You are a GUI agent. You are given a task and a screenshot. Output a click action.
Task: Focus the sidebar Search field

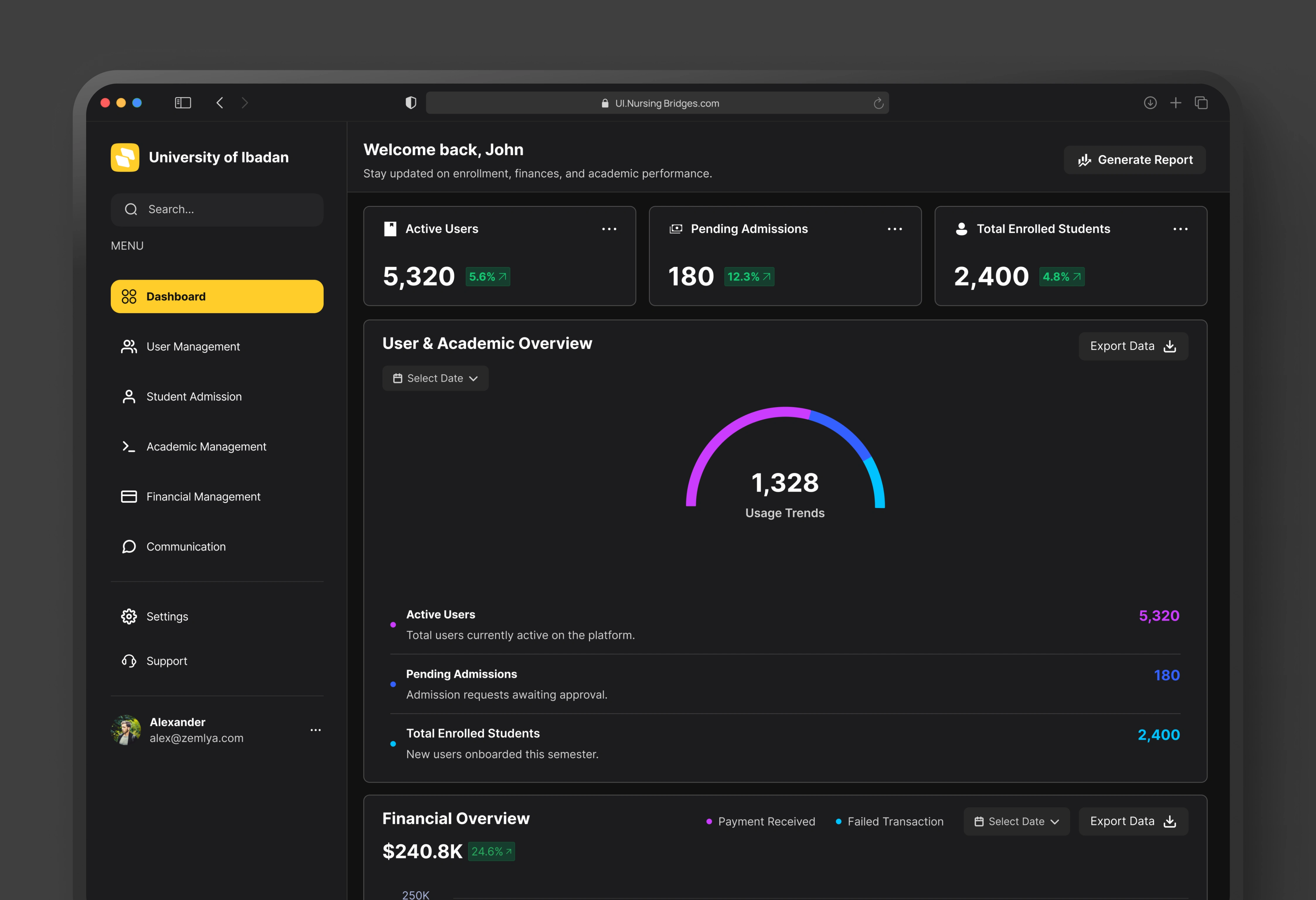pos(217,209)
